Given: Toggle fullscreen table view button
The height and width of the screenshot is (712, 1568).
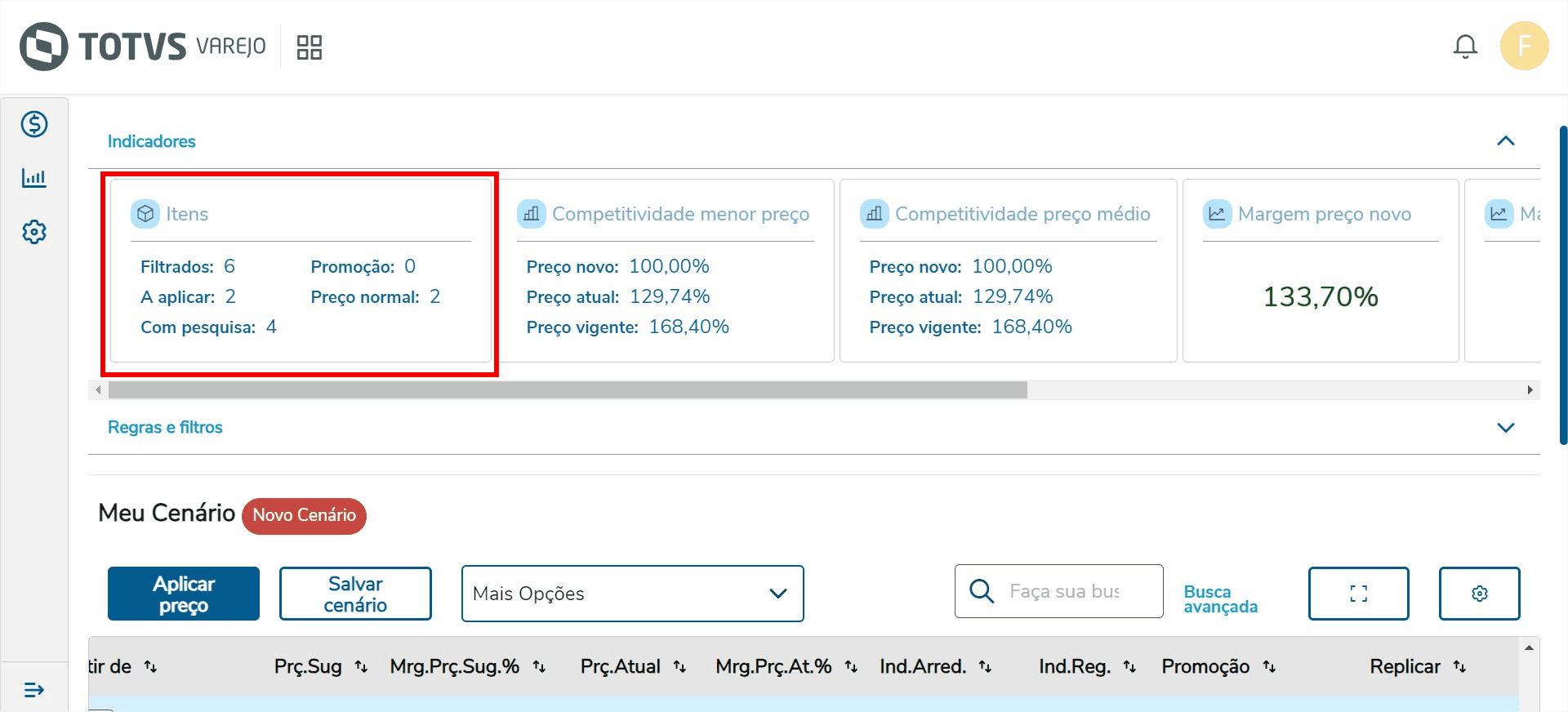Looking at the screenshot, I should 1358,594.
